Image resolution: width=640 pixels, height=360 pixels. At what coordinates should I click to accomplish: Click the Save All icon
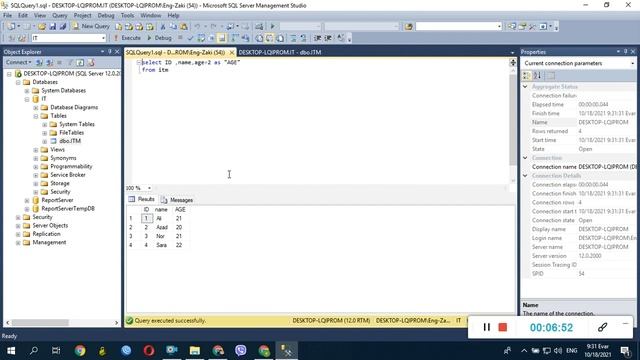(62, 27)
